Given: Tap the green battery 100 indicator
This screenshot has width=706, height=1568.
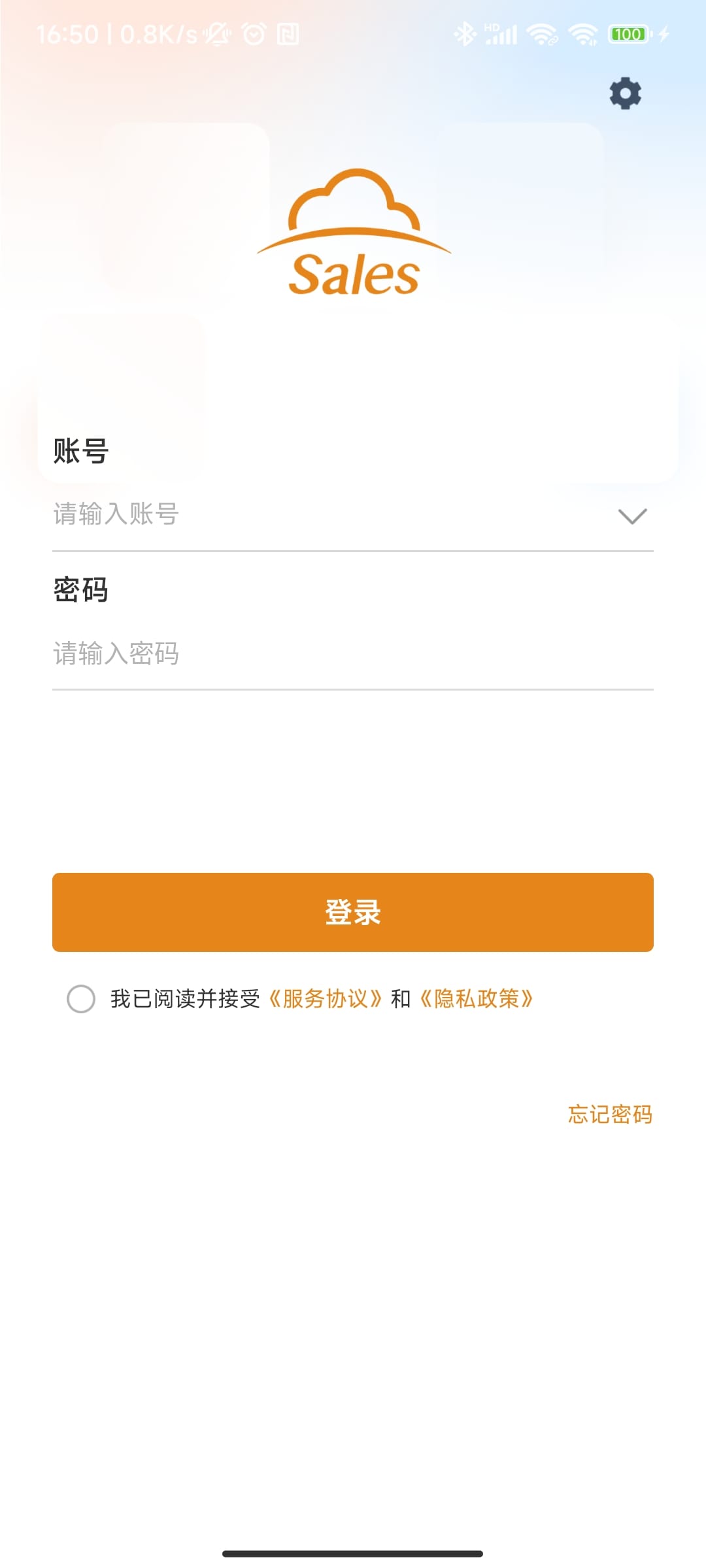Looking at the screenshot, I should tap(628, 34).
